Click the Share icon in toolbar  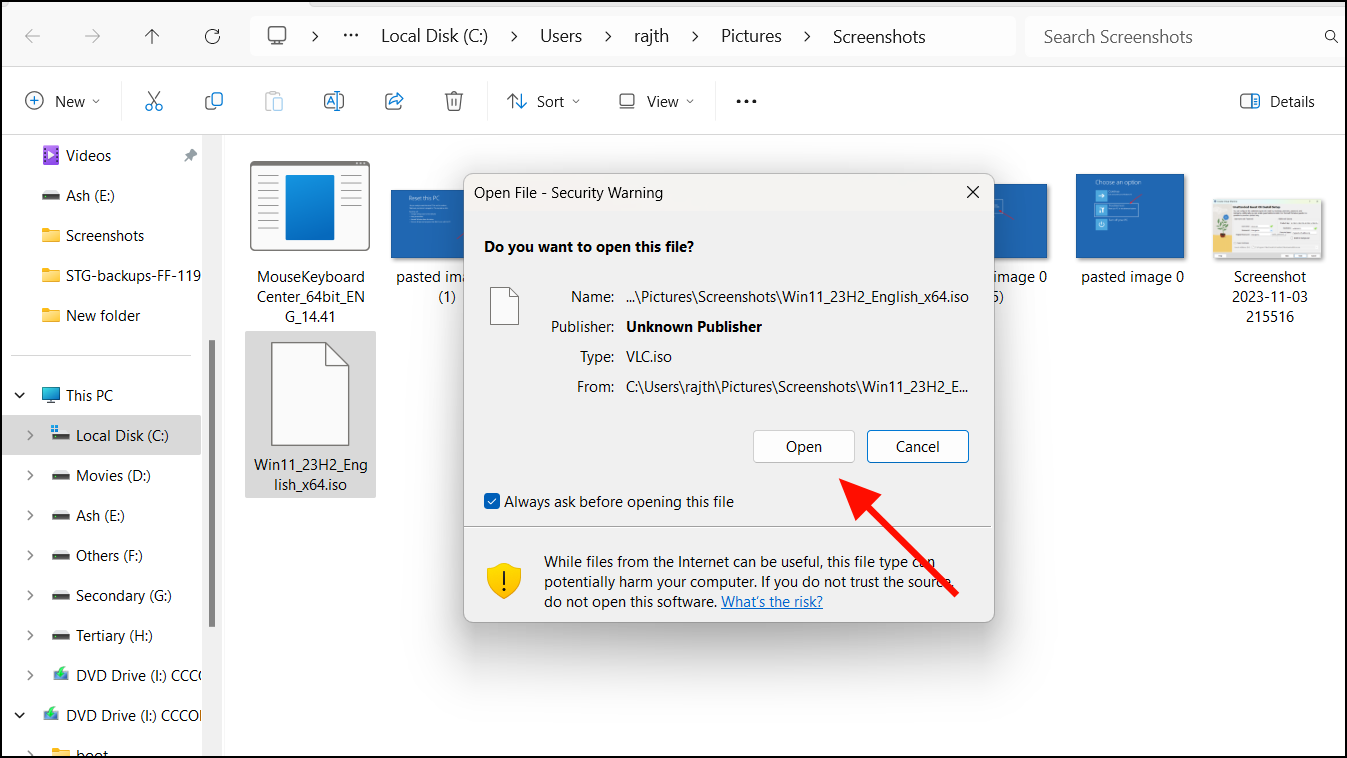click(x=394, y=101)
